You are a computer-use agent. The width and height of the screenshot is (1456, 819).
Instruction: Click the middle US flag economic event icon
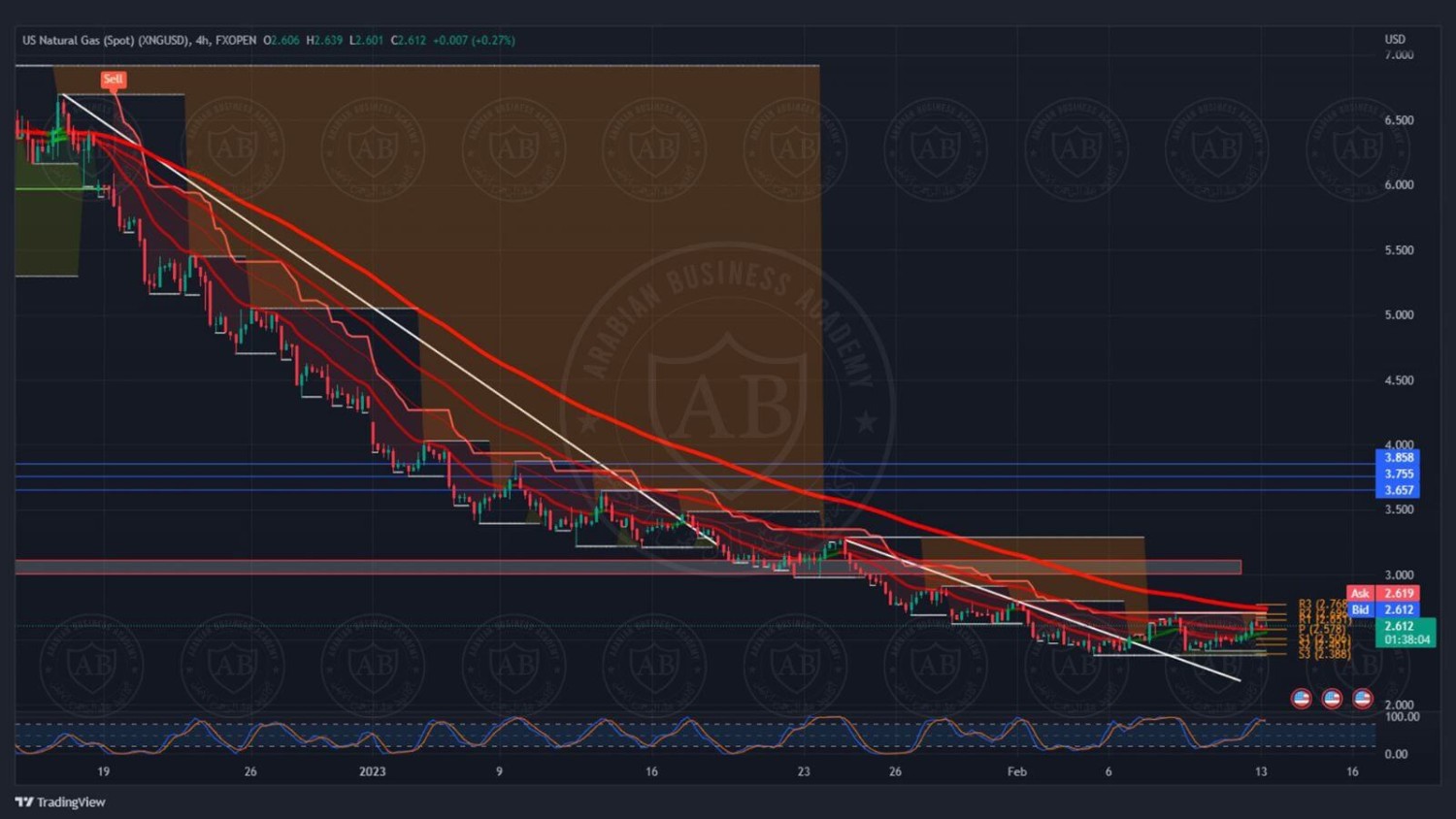(x=1332, y=698)
